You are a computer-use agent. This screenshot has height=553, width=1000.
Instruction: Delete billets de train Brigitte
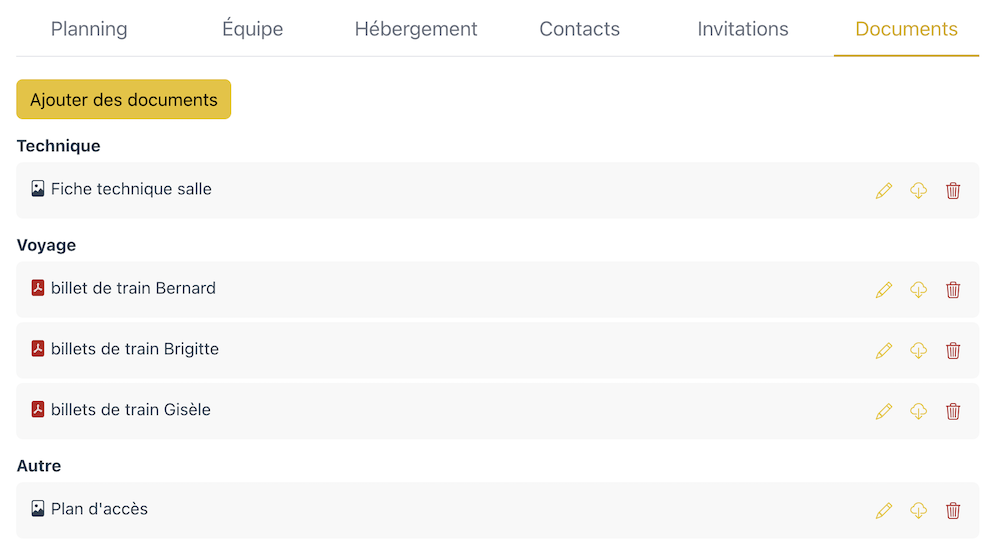953,350
